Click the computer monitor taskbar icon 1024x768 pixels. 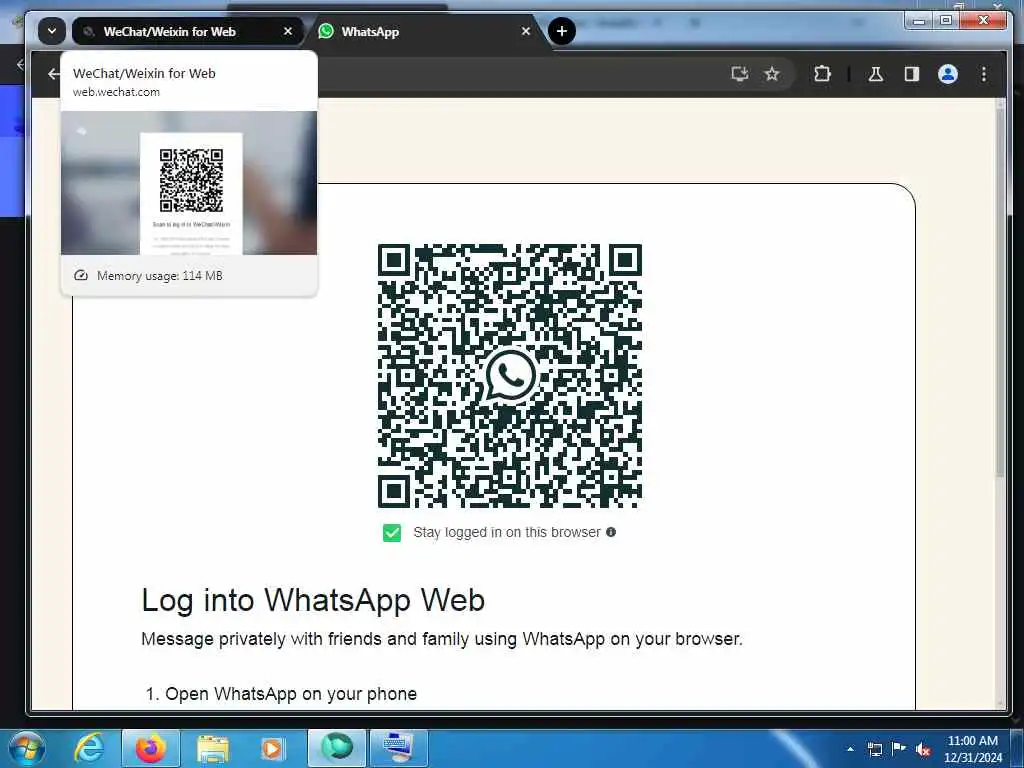(398, 748)
